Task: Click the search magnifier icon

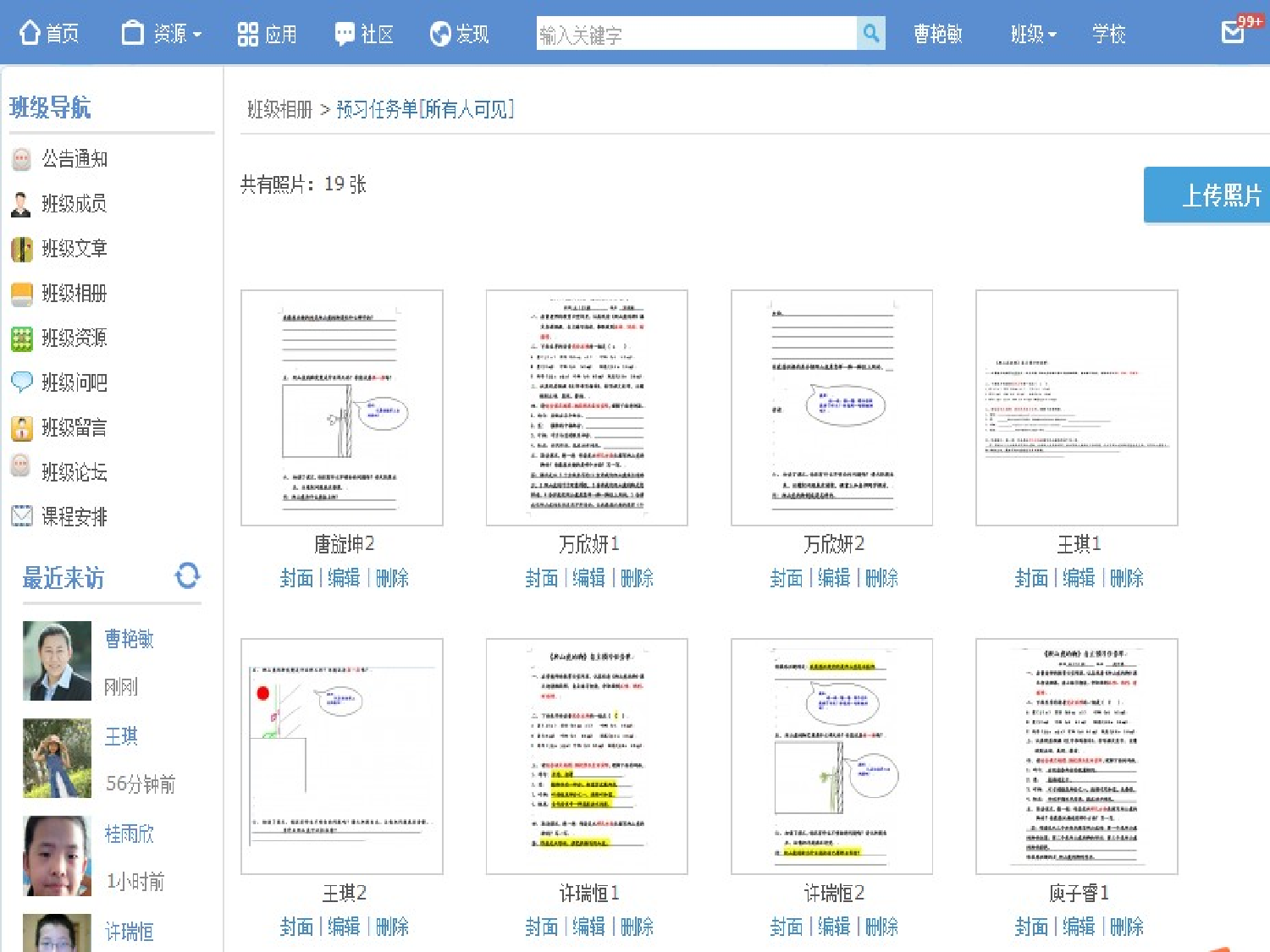Action: tap(871, 33)
